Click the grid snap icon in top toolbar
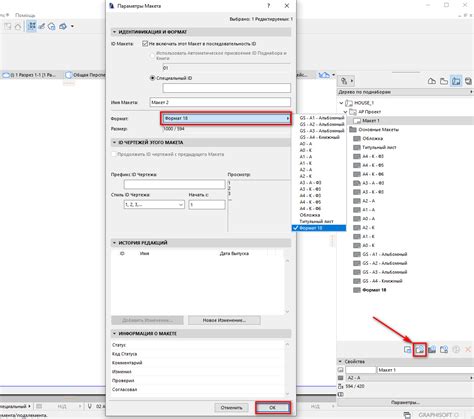Screen dimensions: 474x419 tap(32, 26)
